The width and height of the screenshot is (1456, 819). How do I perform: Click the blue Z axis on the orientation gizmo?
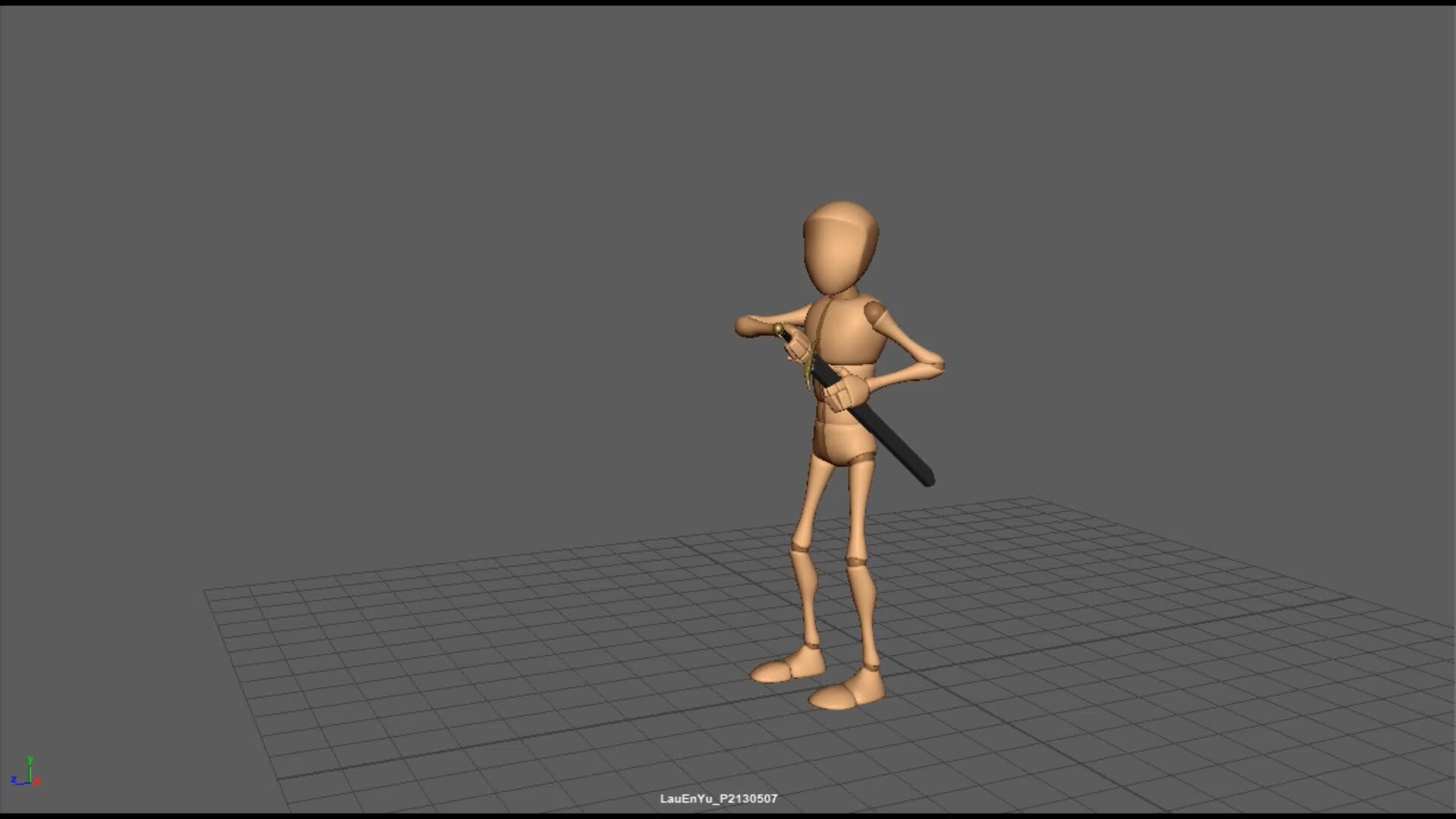[14, 780]
